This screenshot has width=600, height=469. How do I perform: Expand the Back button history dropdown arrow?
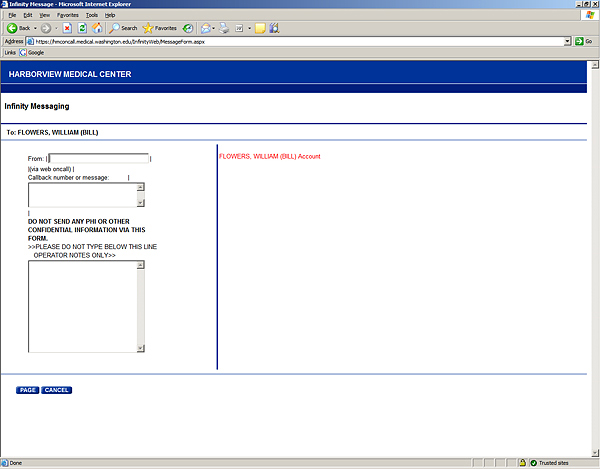click(x=36, y=28)
